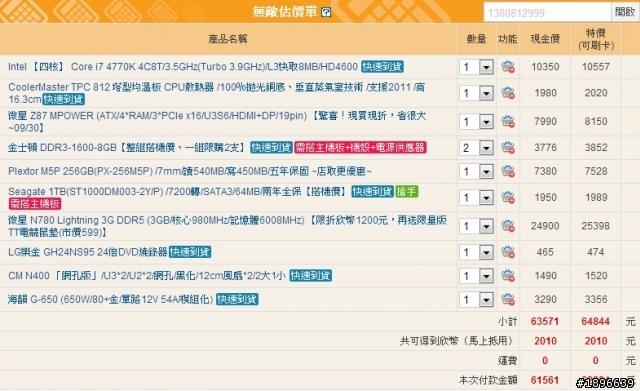Viewport: 640px width, 391px height.
Task: Select cash price 10350 for Intel CPU
Action: coord(545,67)
